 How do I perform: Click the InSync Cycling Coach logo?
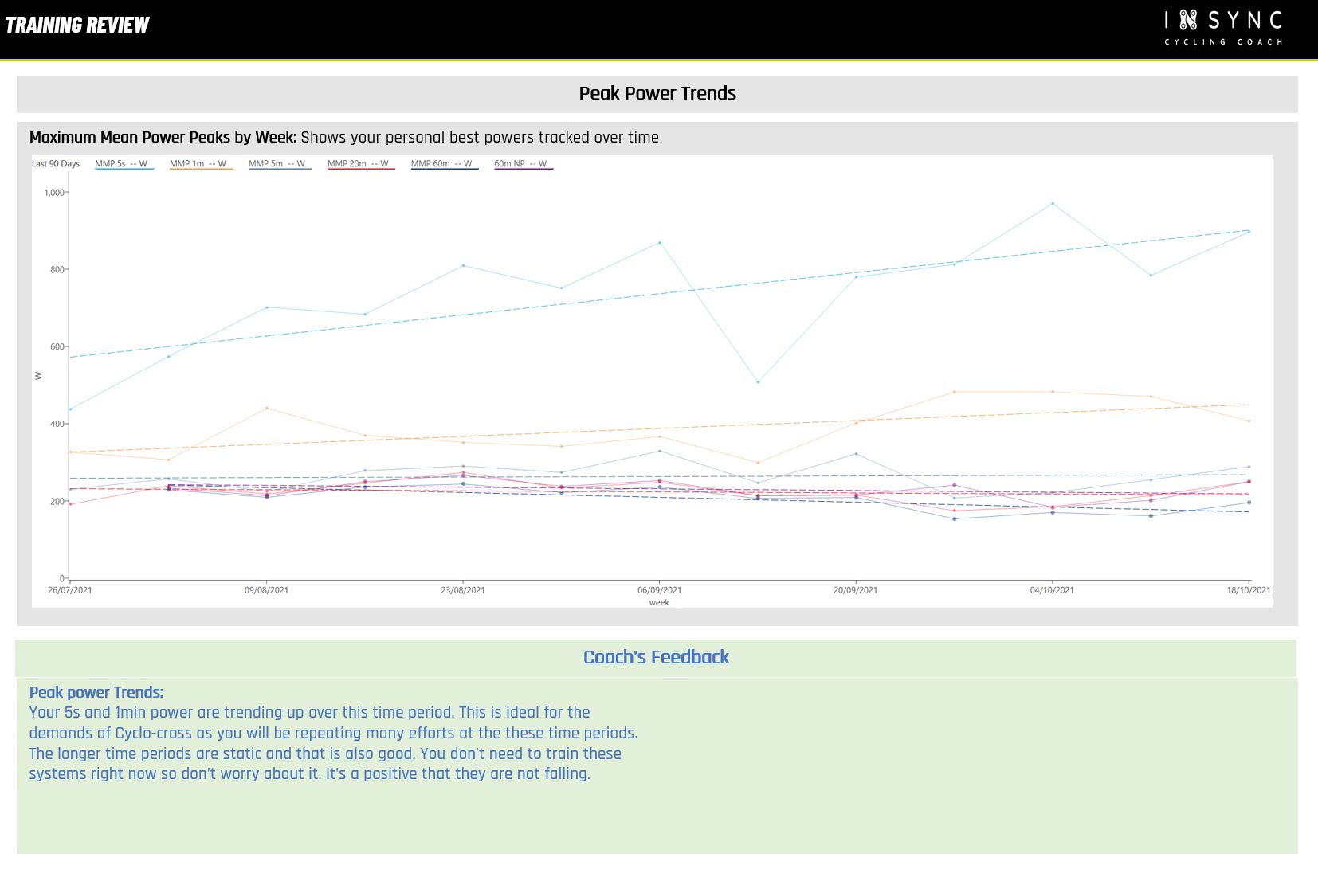(1223, 28)
